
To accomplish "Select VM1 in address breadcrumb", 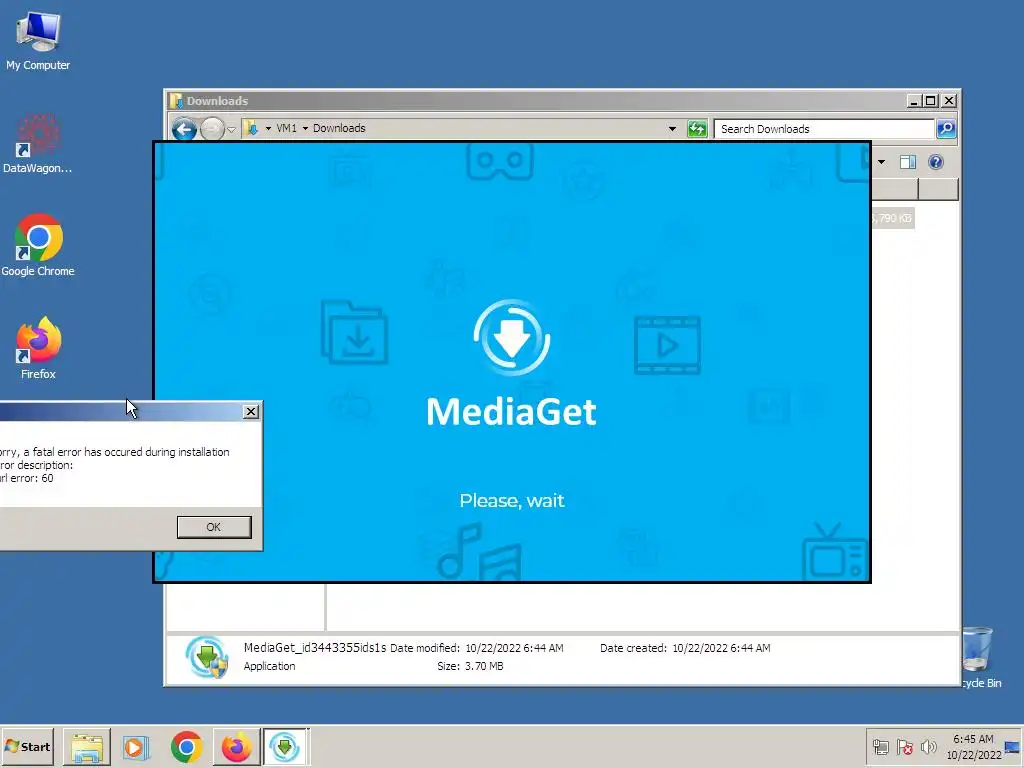I will click(286, 128).
